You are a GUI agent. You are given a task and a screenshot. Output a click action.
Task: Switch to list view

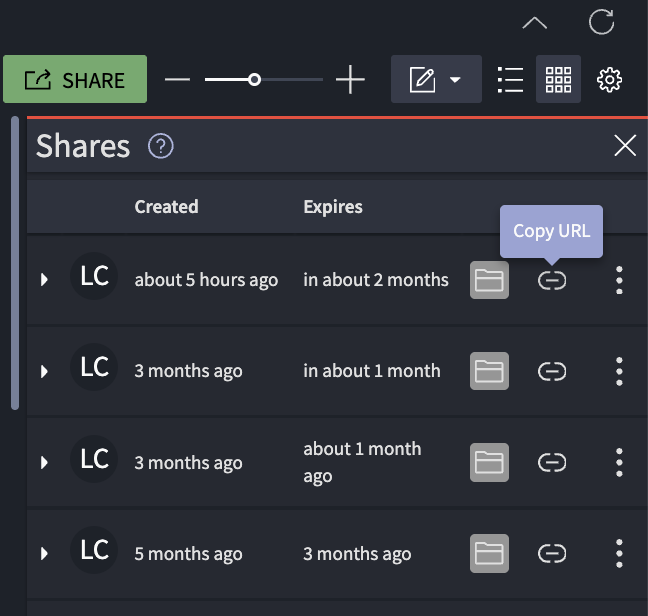coord(511,80)
